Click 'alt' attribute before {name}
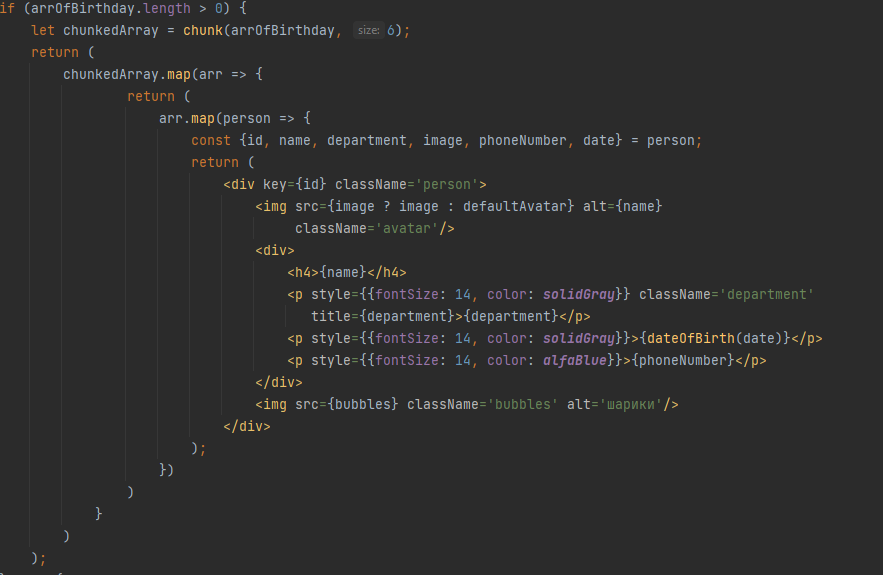The height and width of the screenshot is (575, 883). (x=595, y=206)
